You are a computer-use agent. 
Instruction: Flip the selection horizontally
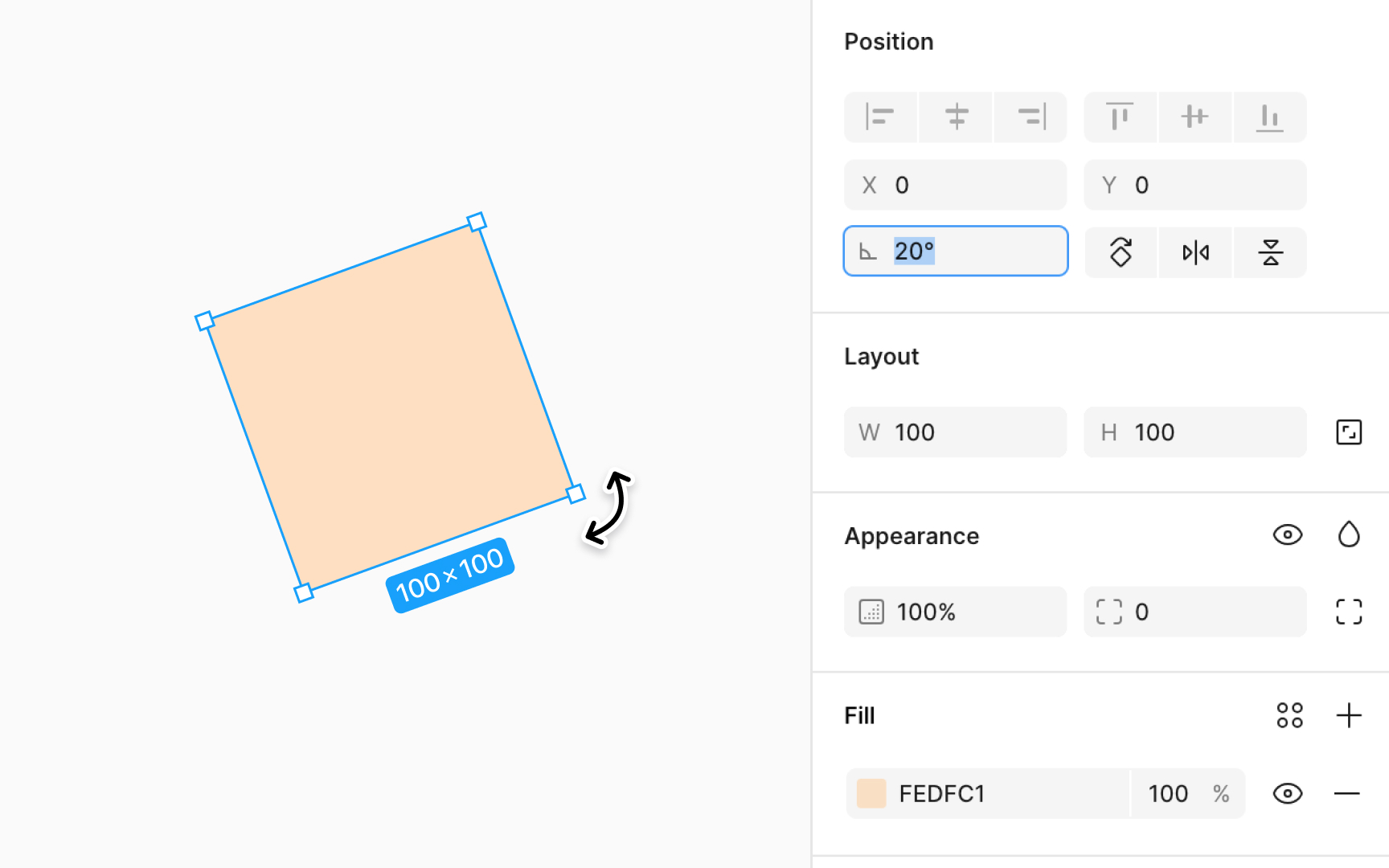[x=1194, y=252]
